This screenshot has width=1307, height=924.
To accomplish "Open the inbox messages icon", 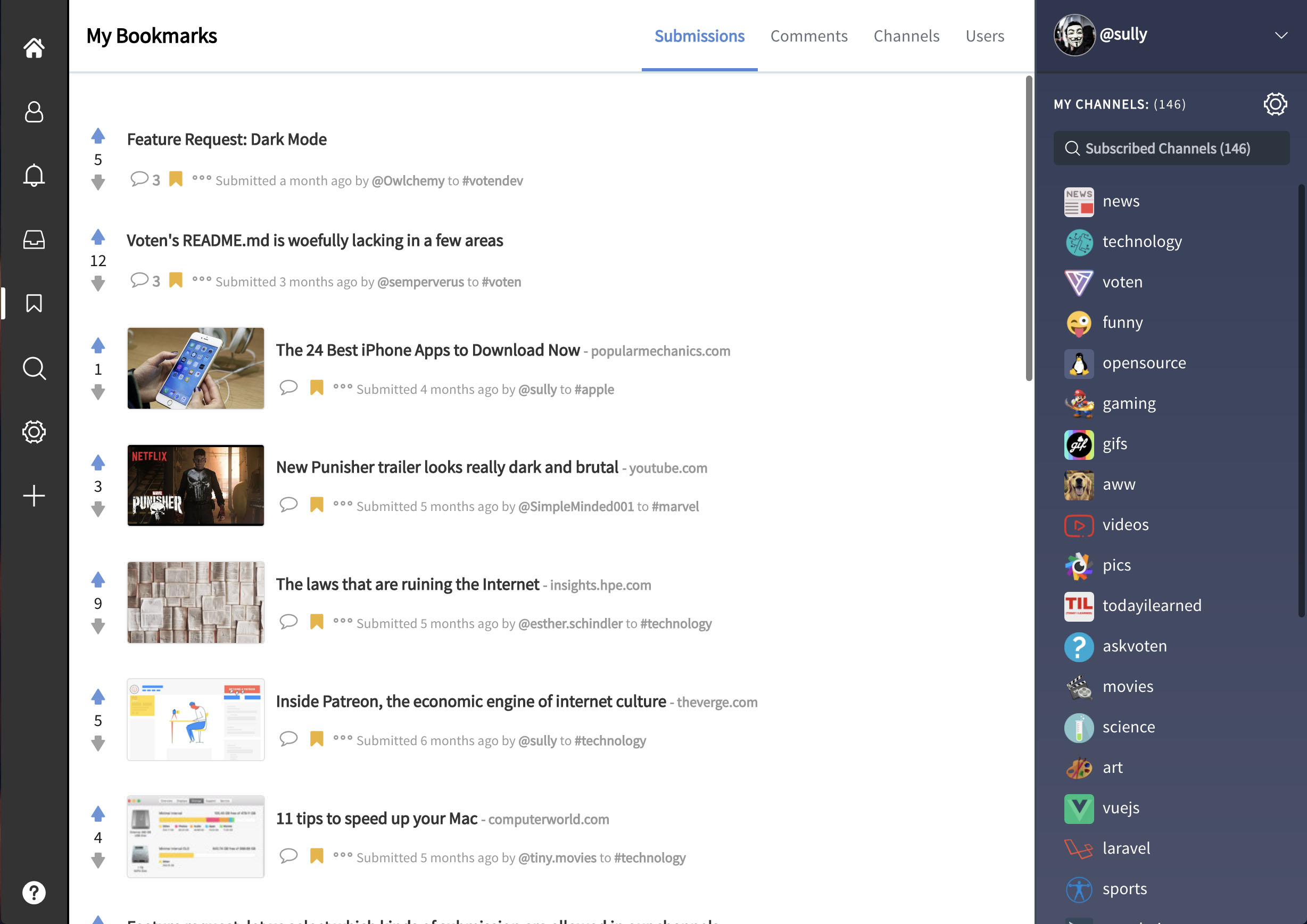I will (x=34, y=240).
